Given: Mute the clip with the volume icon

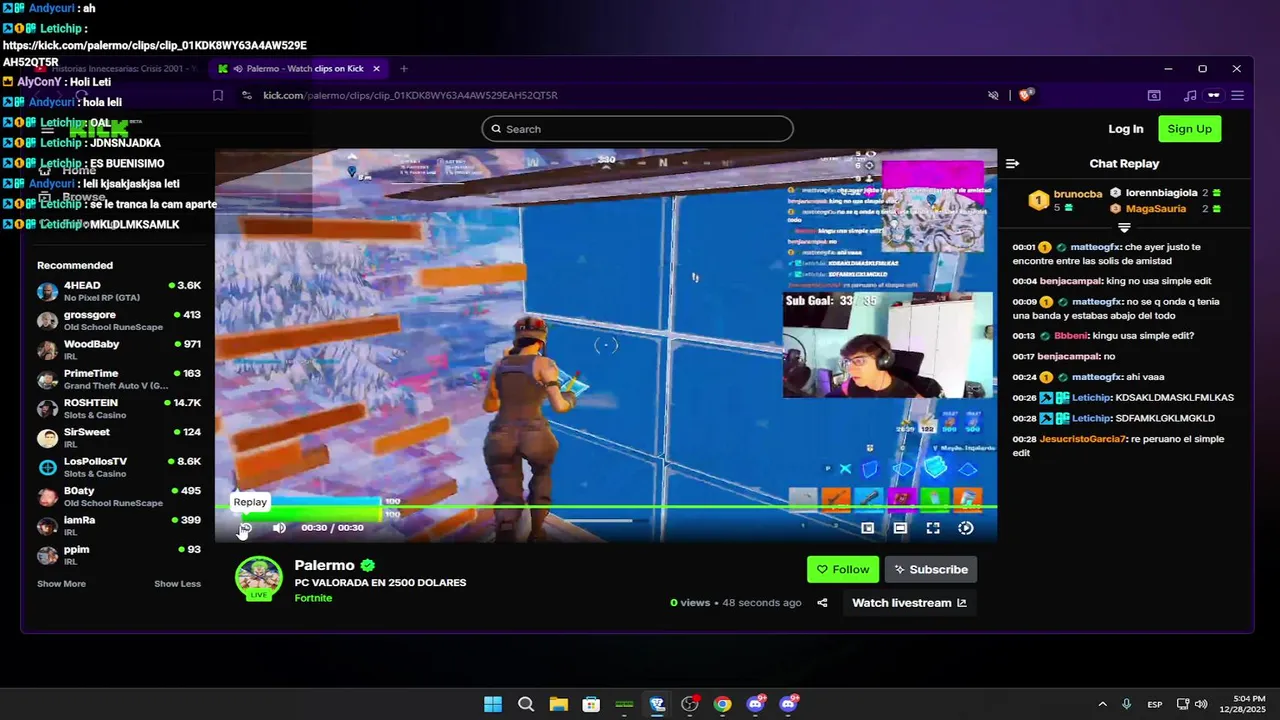Looking at the screenshot, I should coord(279,528).
